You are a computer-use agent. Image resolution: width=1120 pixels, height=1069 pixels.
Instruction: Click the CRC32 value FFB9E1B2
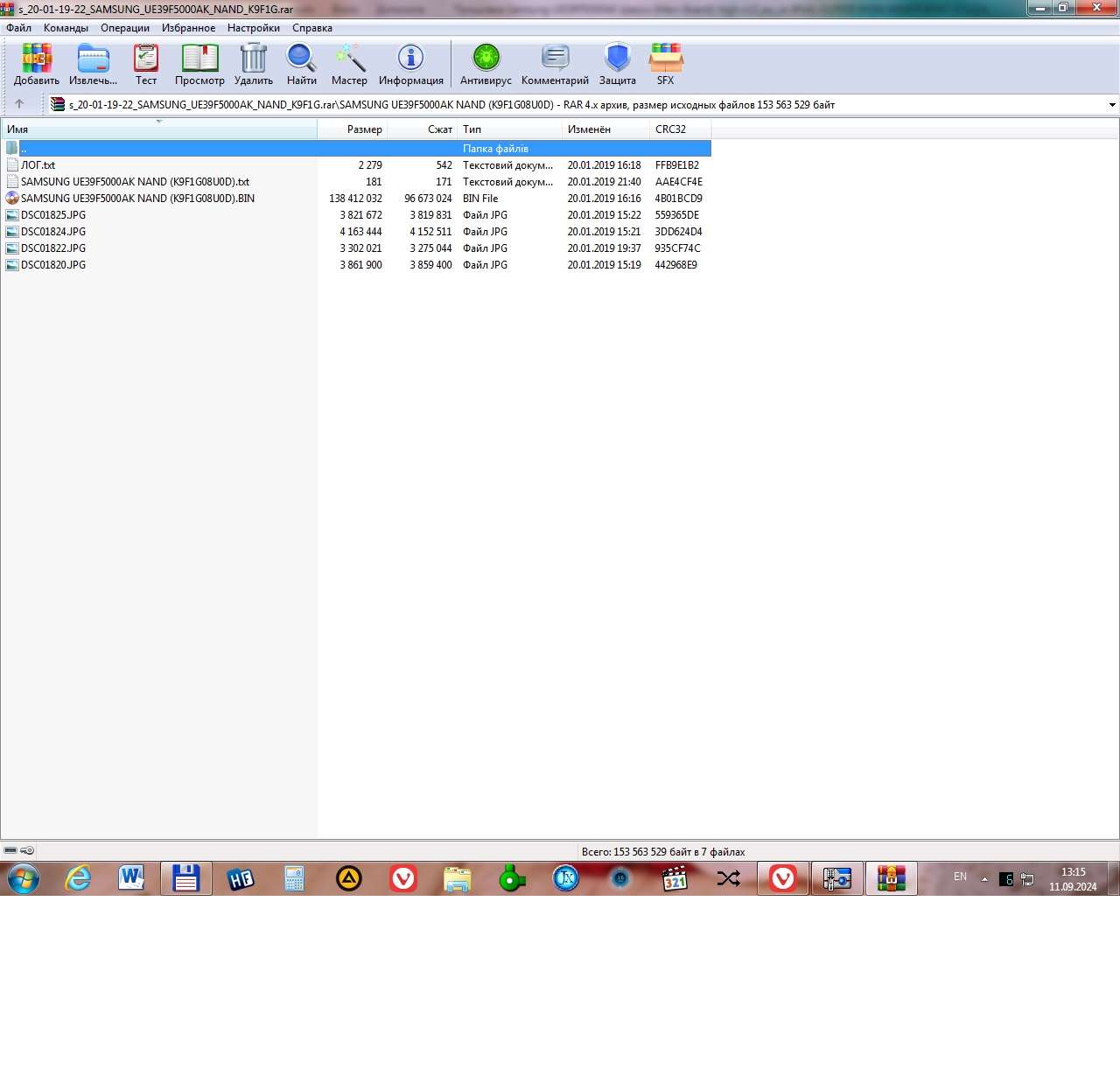click(677, 165)
